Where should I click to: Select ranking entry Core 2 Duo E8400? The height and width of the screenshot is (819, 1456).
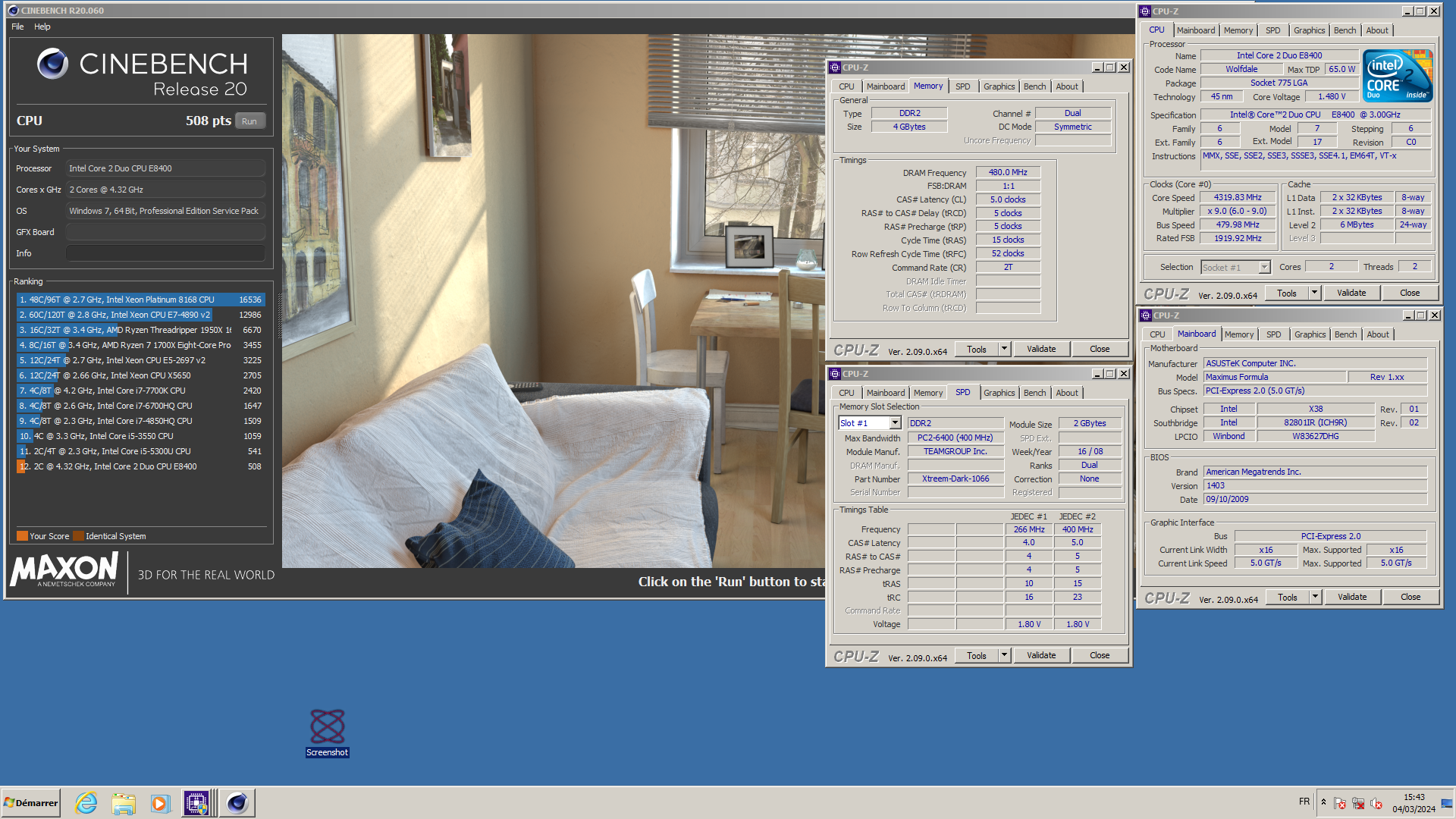click(x=140, y=466)
